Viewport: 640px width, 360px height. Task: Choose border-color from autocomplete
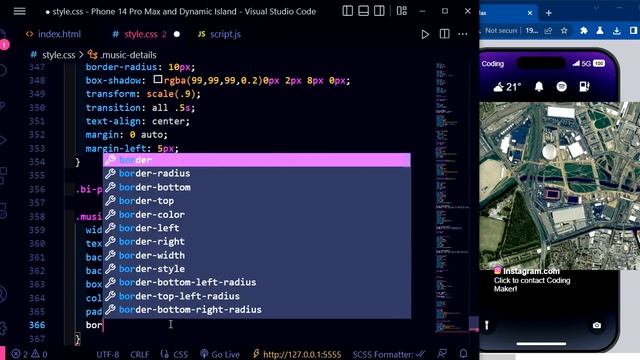tap(256, 215)
